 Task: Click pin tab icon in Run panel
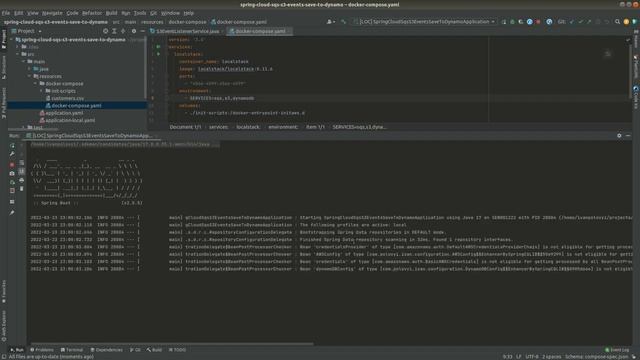[x=12, y=213]
